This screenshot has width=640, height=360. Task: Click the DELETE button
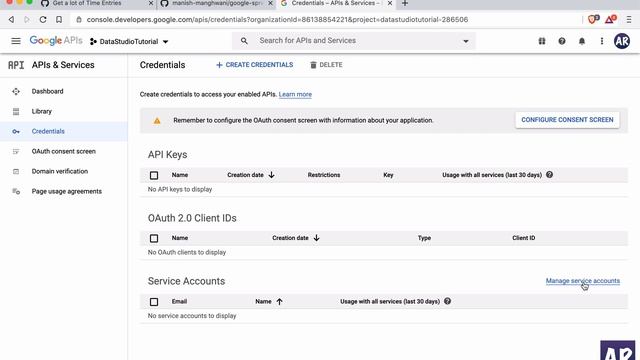(x=326, y=65)
